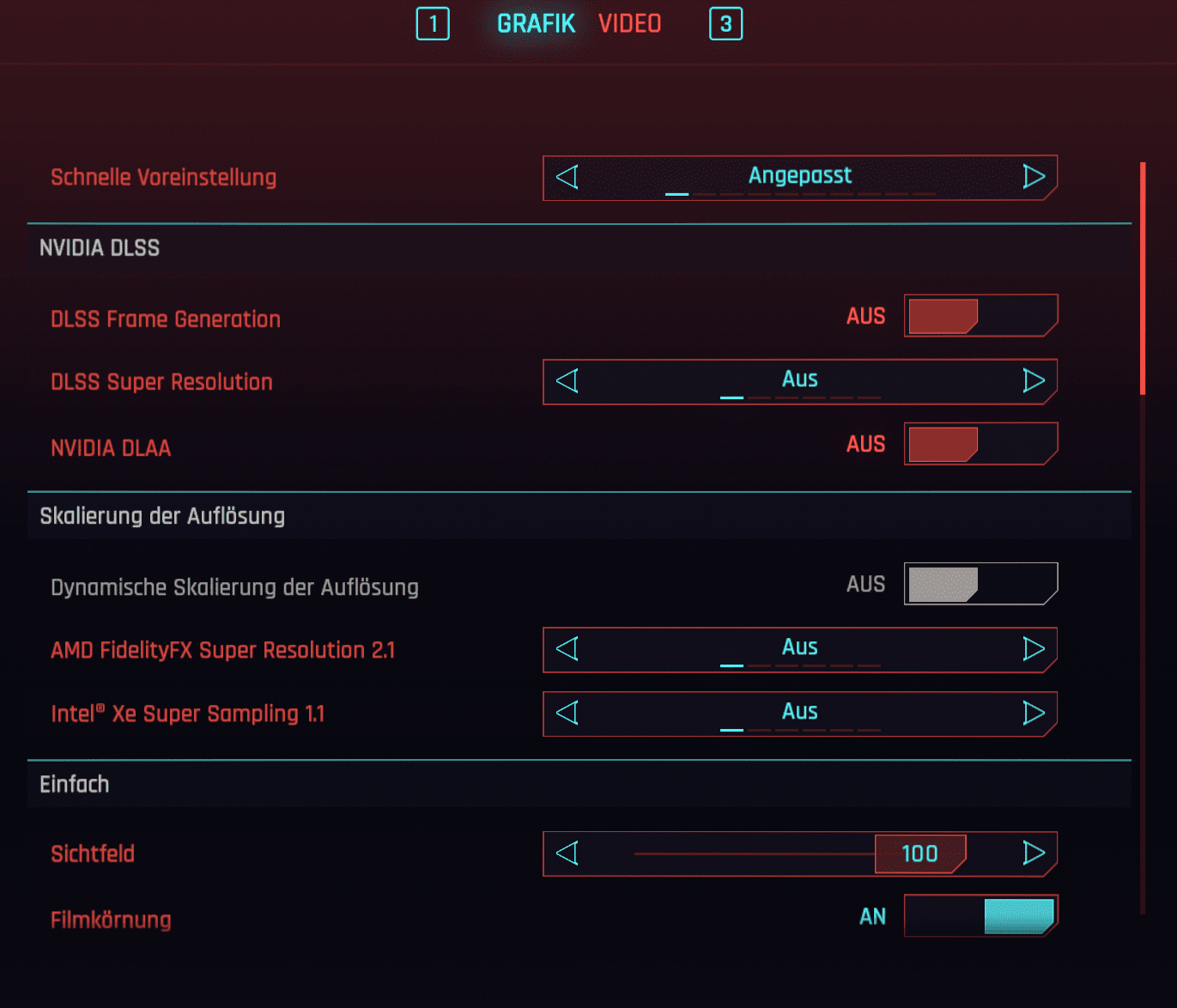The image size is (1177, 1008).
Task: Click AUS text beside DLSS Frame Generation
Action: (865, 316)
